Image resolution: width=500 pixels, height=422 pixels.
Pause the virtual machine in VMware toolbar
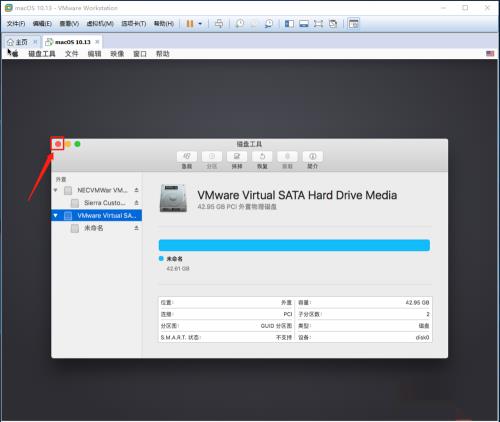(190, 24)
